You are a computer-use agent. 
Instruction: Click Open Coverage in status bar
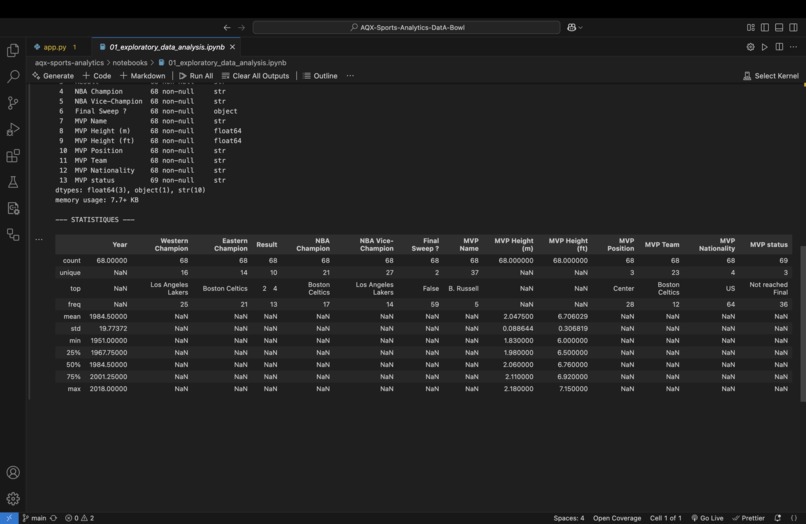pyautogui.click(x=617, y=518)
